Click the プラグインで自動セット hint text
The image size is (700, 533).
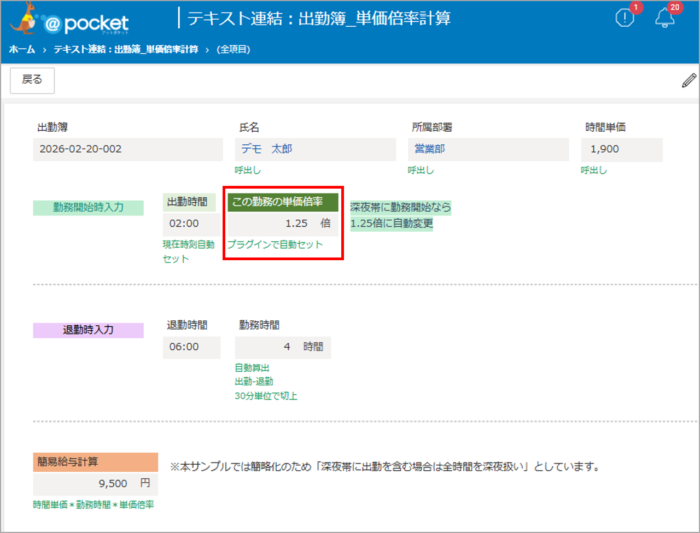(275, 245)
